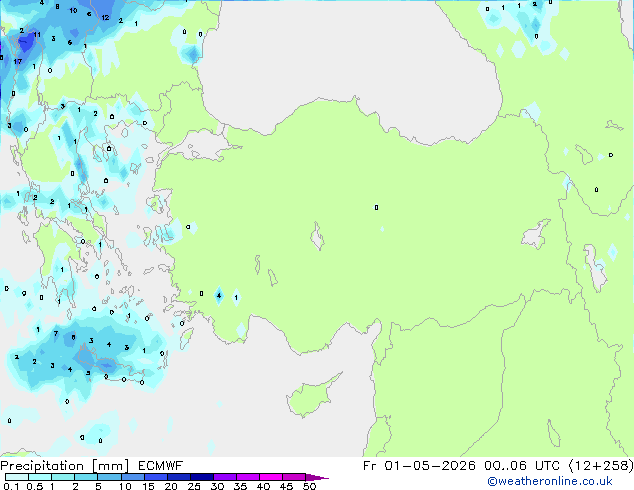The width and height of the screenshot is (634, 490).
Task: Select the legend swatch between 25 and 30
Action: click(x=202, y=477)
